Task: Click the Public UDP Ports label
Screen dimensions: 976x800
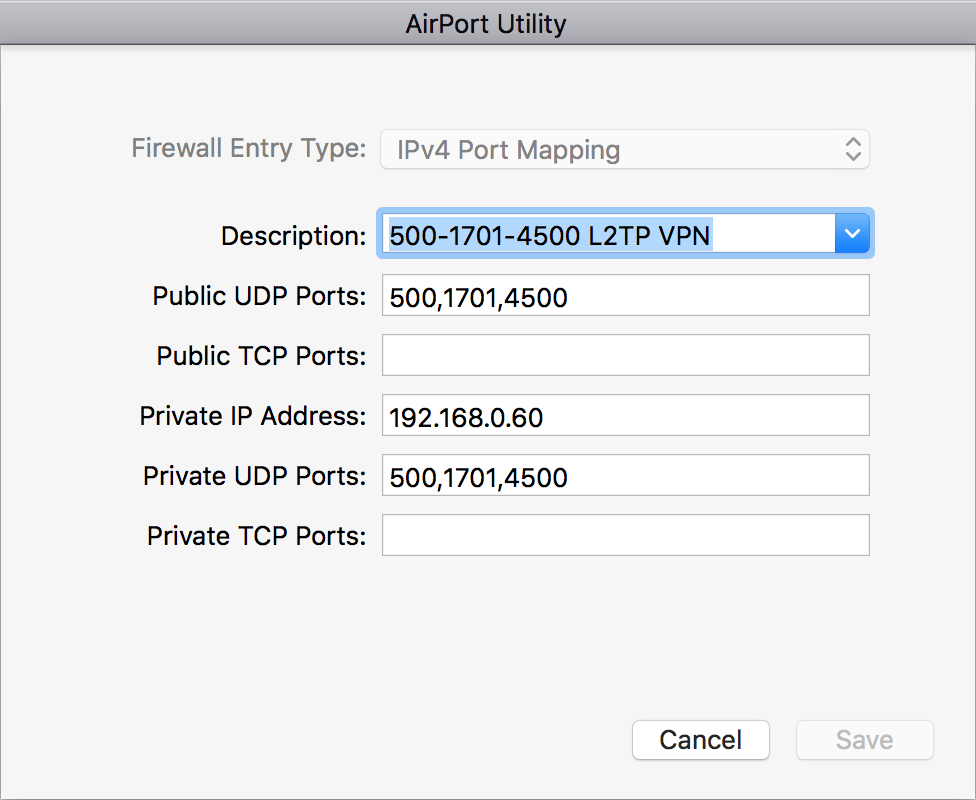Action: [x=260, y=296]
